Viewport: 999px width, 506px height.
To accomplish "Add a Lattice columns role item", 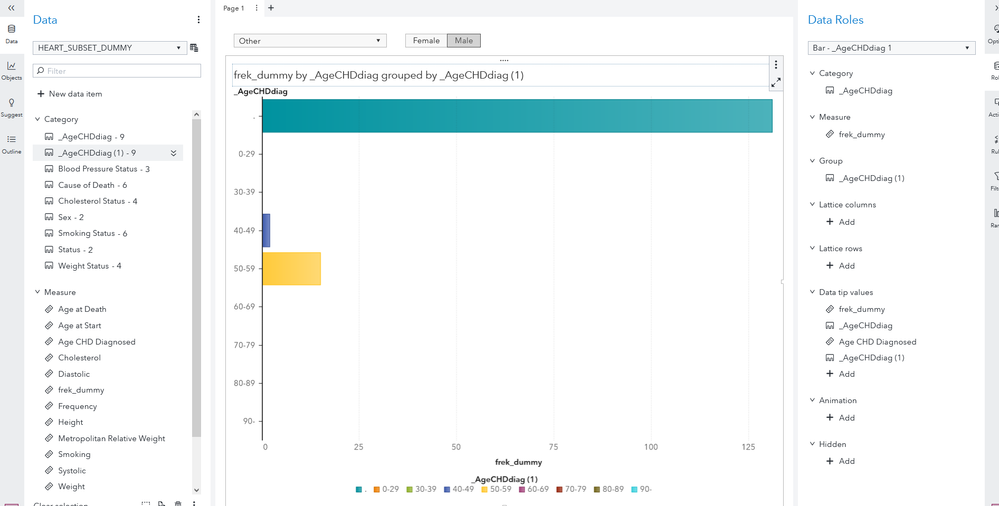I will 840,222.
